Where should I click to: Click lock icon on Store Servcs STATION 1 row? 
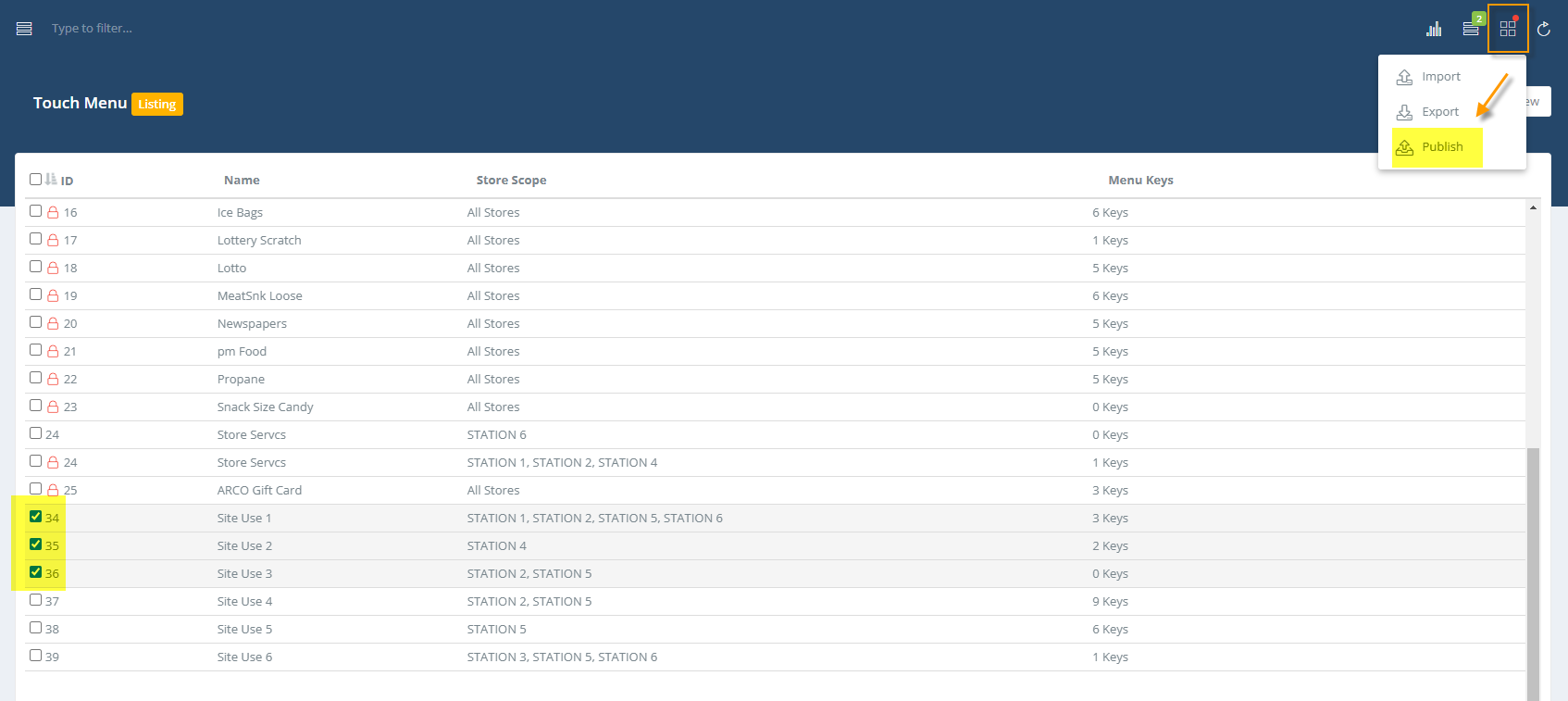tap(53, 462)
